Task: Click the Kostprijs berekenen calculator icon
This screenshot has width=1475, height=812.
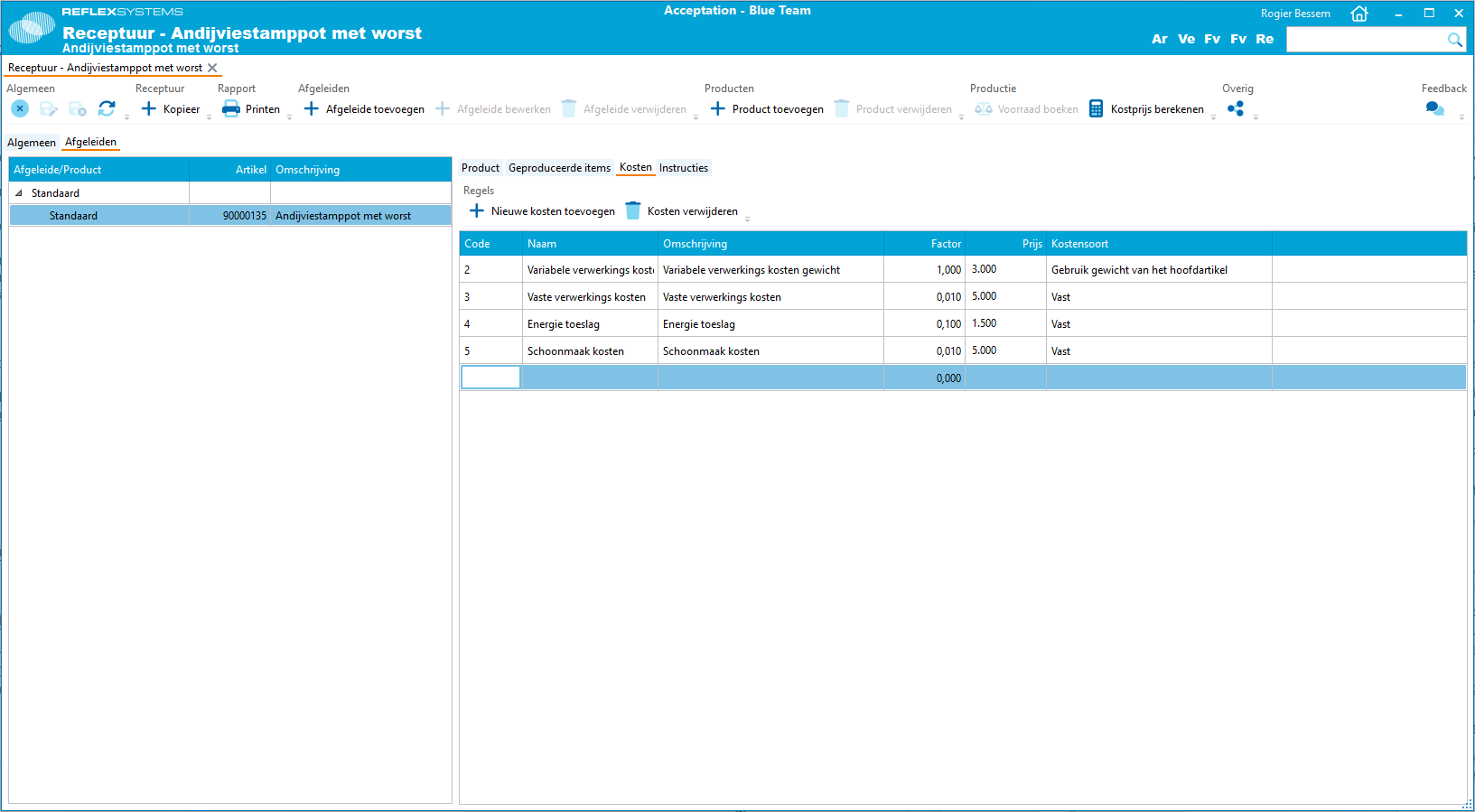Action: point(1096,109)
